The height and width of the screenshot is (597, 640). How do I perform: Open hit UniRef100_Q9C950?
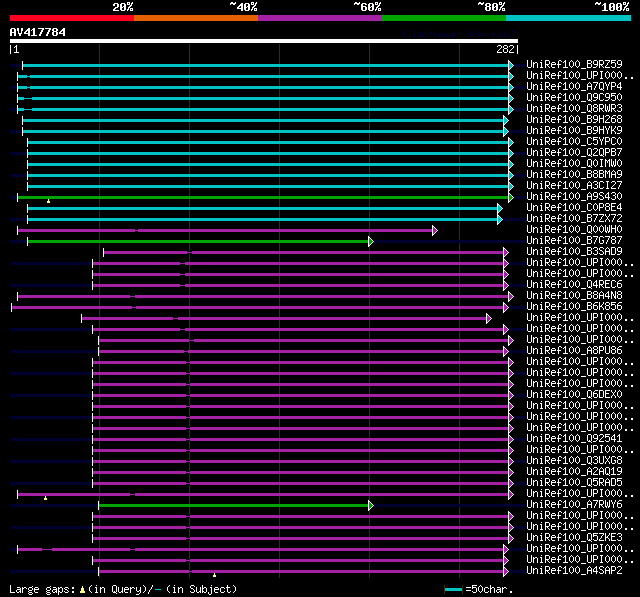pyautogui.click(x=574, y=98)
